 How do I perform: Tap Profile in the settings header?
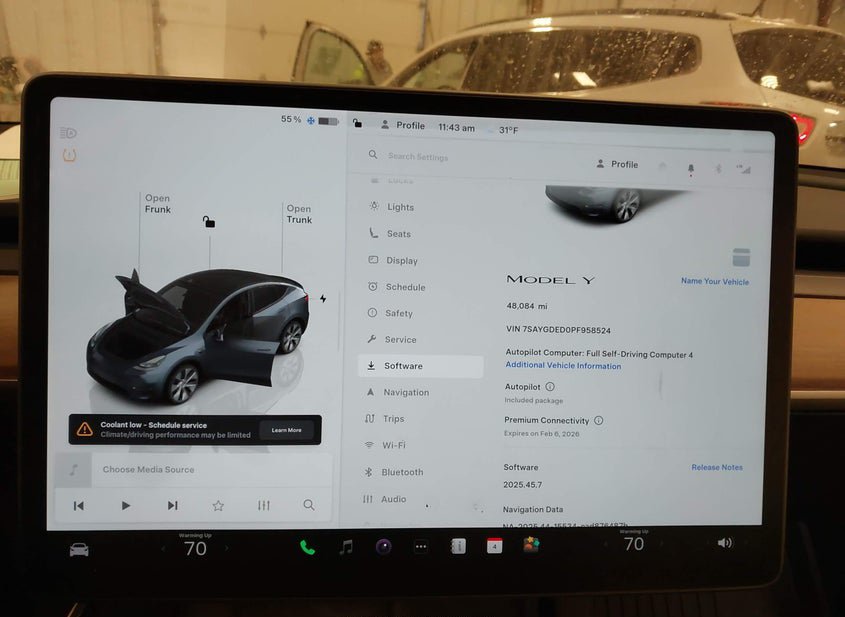pos(617,164)
